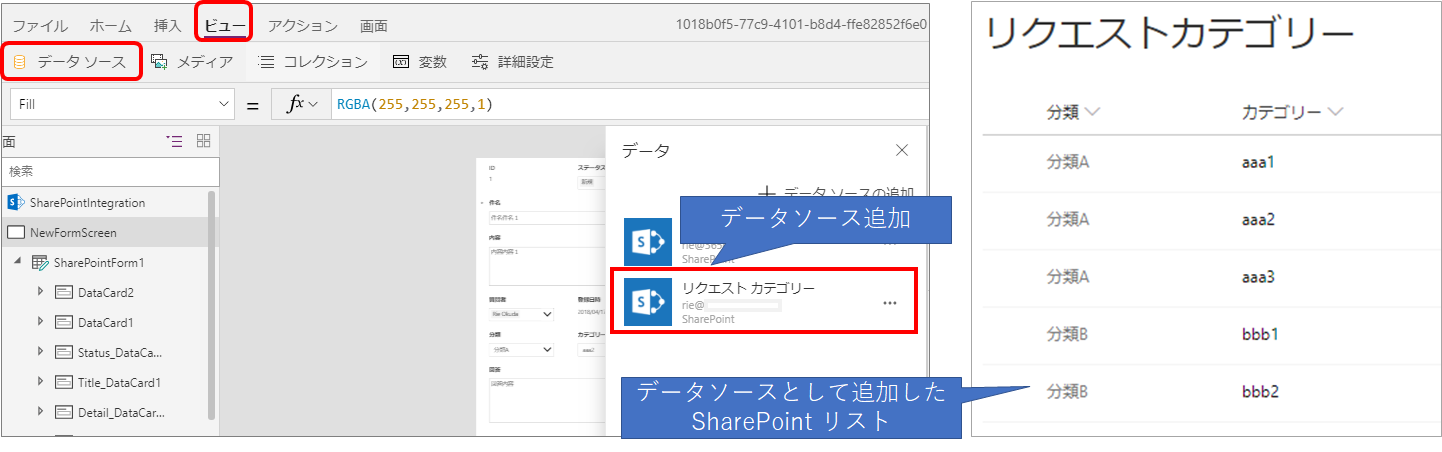Switch to tree list view icon
This screenshot has width=1442, height=452.
point(174,141)
